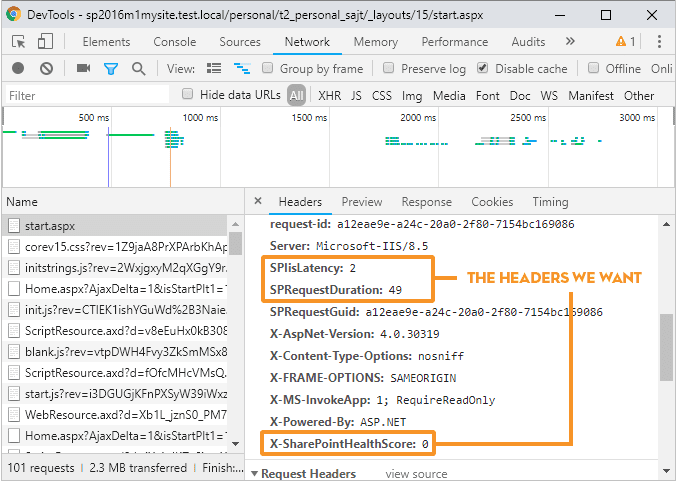Open the Response detail tab
Screen dimensions: 676x482
click(426, 202)
